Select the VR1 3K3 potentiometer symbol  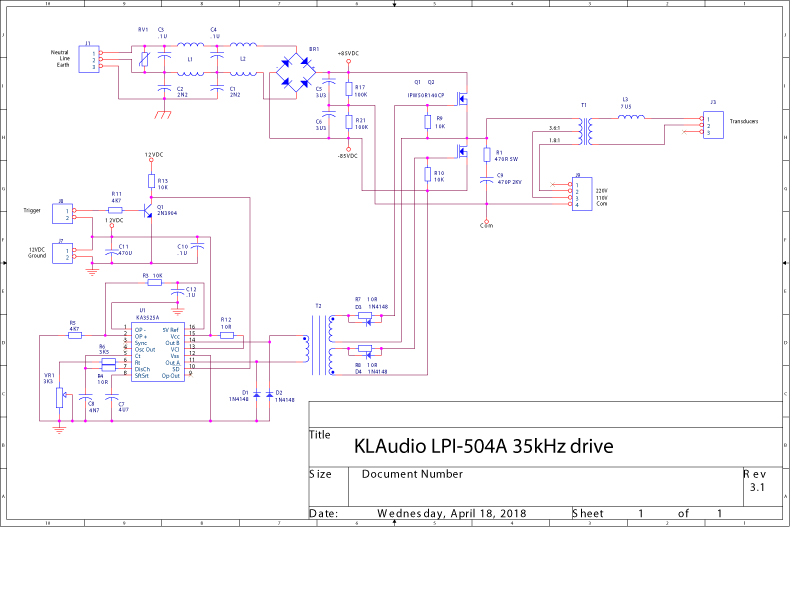click(x=60, y=398)
